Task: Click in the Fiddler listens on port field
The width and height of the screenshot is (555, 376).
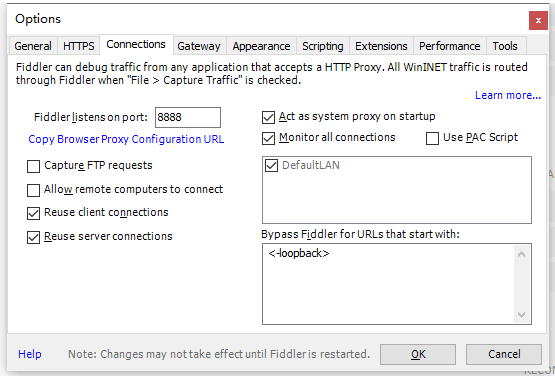Action: [x=188, y=117]
